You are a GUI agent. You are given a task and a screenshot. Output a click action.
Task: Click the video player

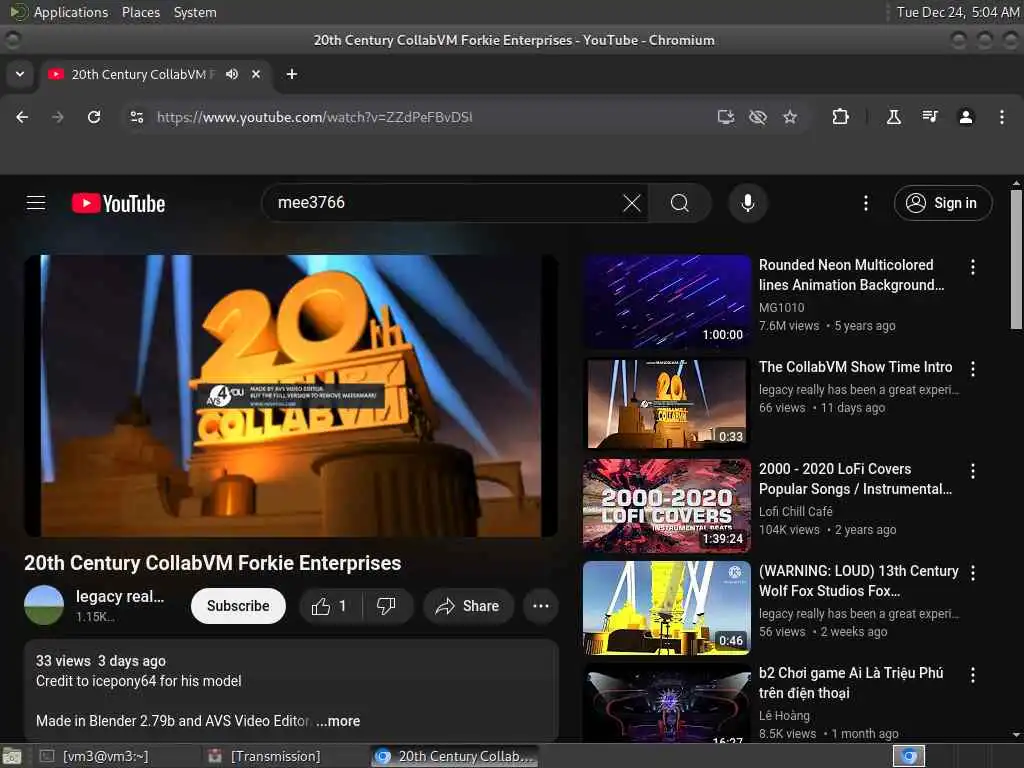(291, 396)
